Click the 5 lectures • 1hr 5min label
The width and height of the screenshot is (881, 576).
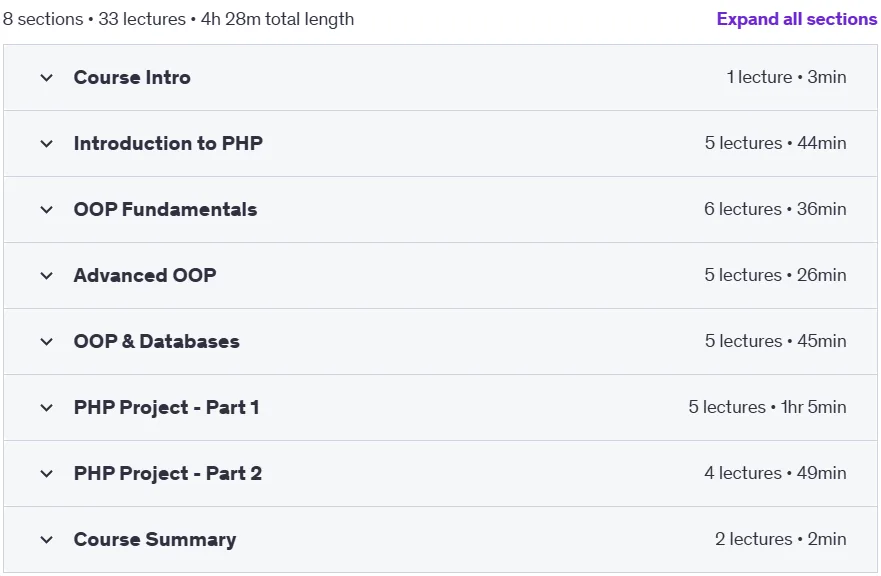click(x=767, y=407)
